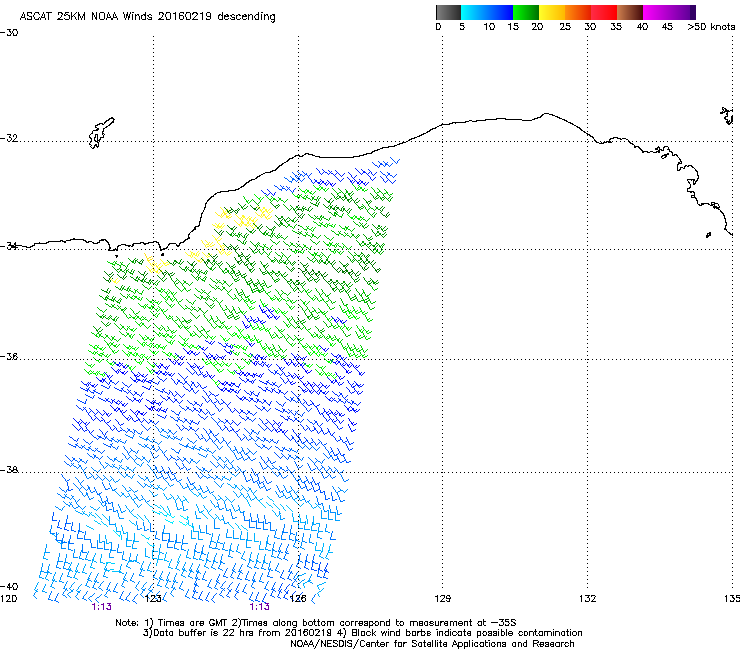
Task: Click the 'Data buffer is 22 hrs' note line
Action: [362, 633]
